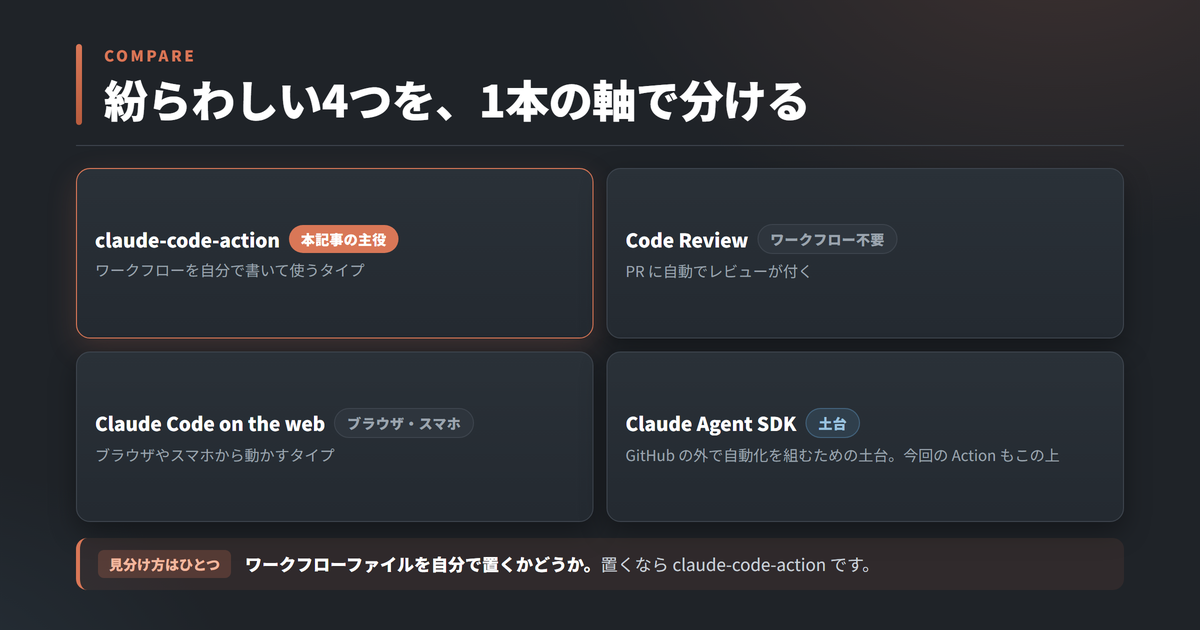
Task: Click the description starting GitHub の外で自動化
Action: pos(842,455)
